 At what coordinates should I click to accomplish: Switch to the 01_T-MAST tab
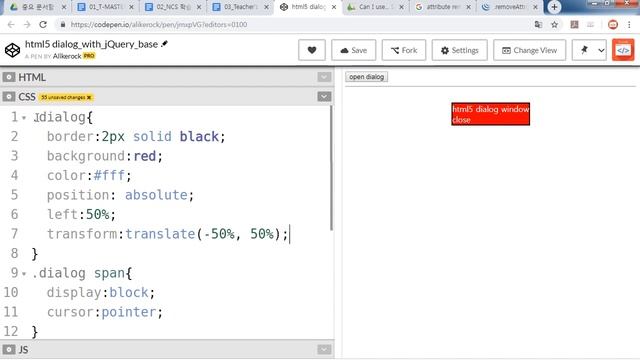pos(105,7)
